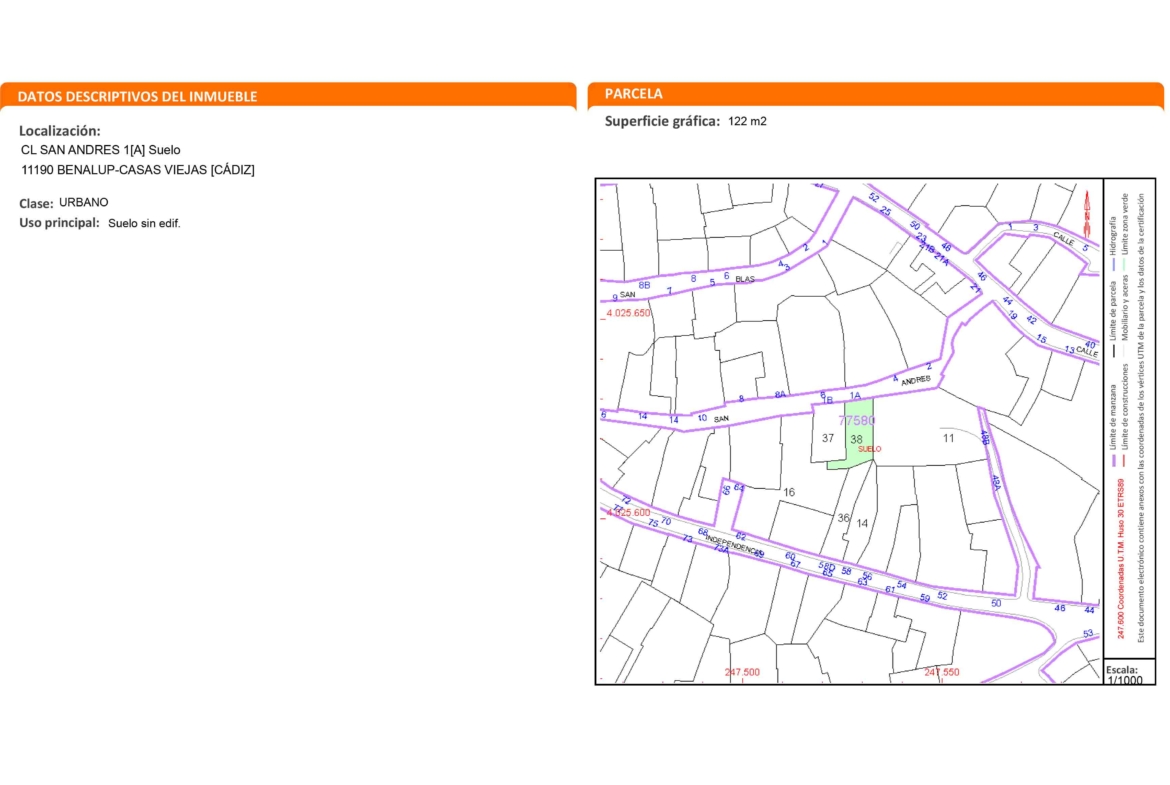Image resolution: width=1170 pixels, height=785 pixels.
Task: Click the BLAS street name label
Action: tap(745, 279)
